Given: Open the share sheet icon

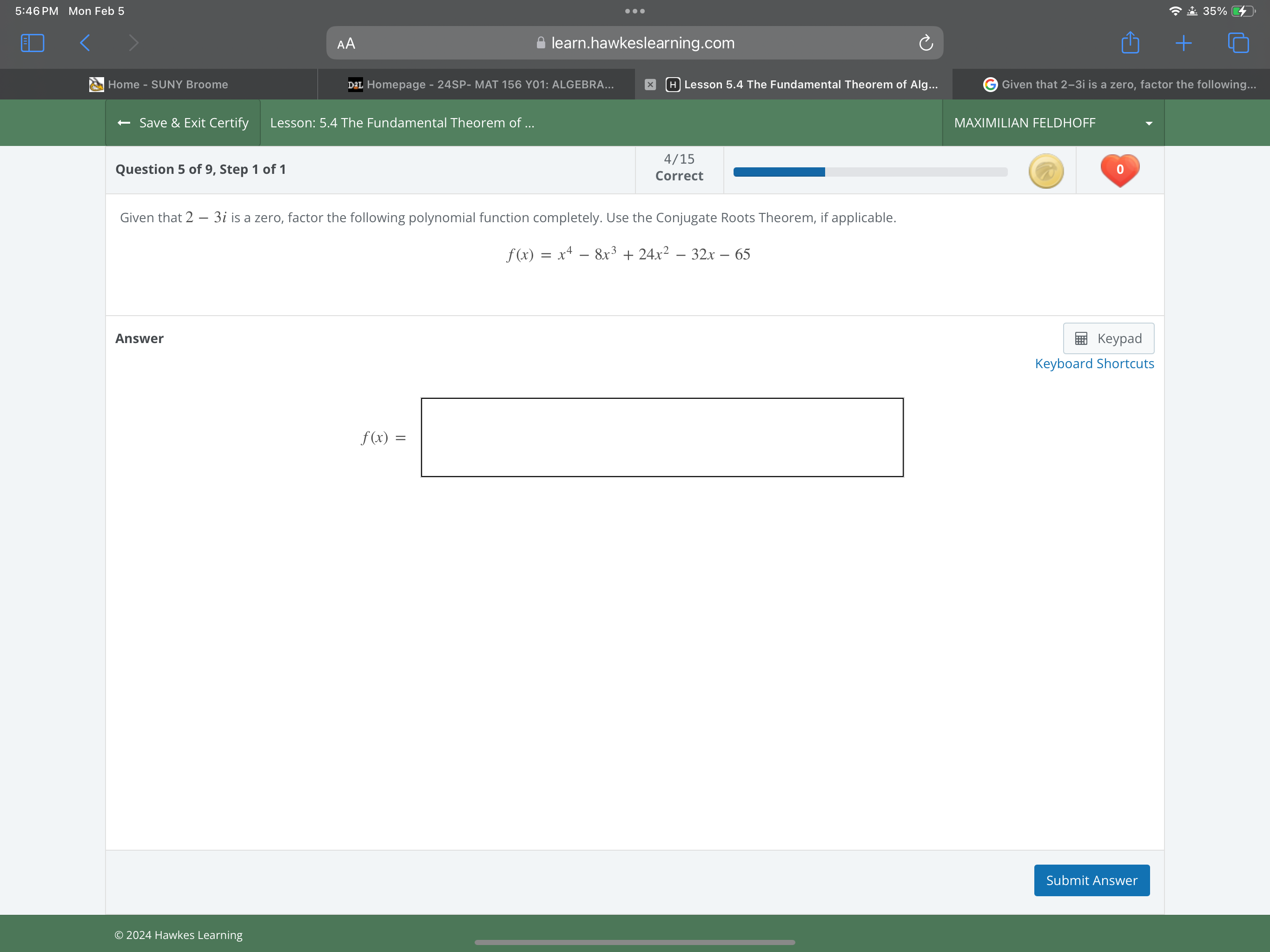Looking at the screenshot, I should click(x=1130, y=43).
